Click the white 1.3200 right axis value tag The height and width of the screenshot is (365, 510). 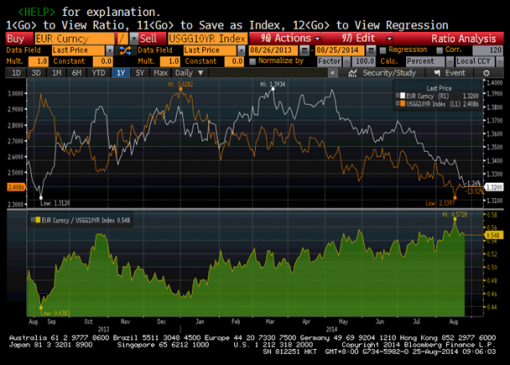point(494,187)
